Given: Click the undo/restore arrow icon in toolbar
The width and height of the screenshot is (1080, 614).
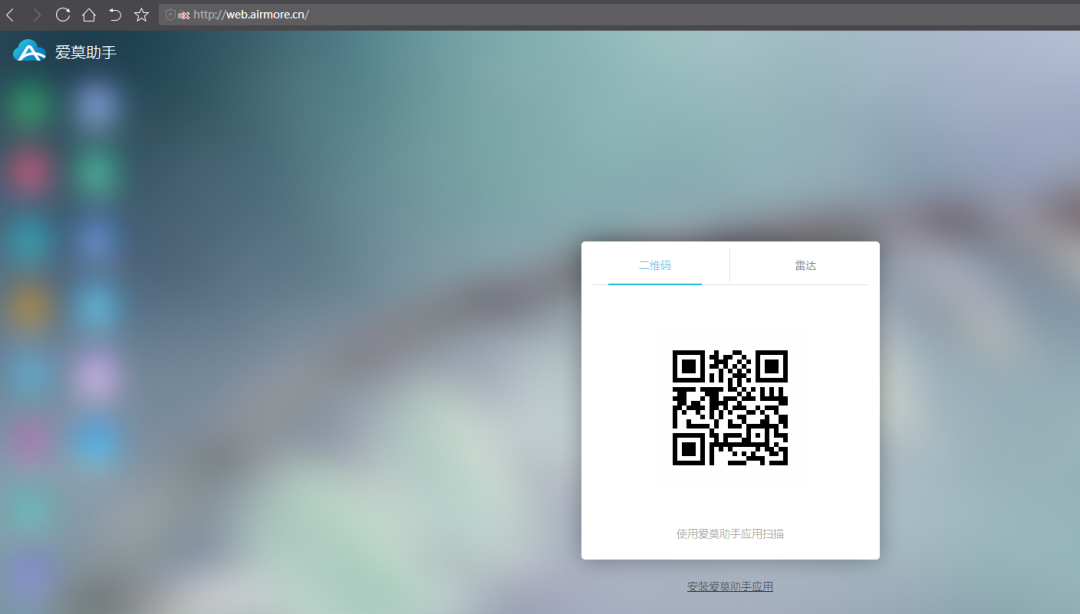Looking at the screenshot, I should (x=115, y=14).
